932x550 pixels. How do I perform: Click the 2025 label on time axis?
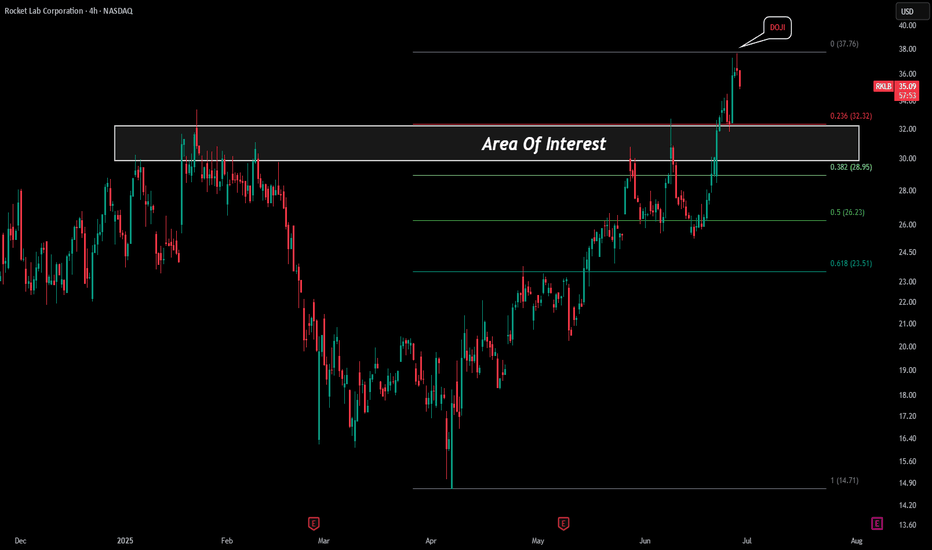pos(125,541)
